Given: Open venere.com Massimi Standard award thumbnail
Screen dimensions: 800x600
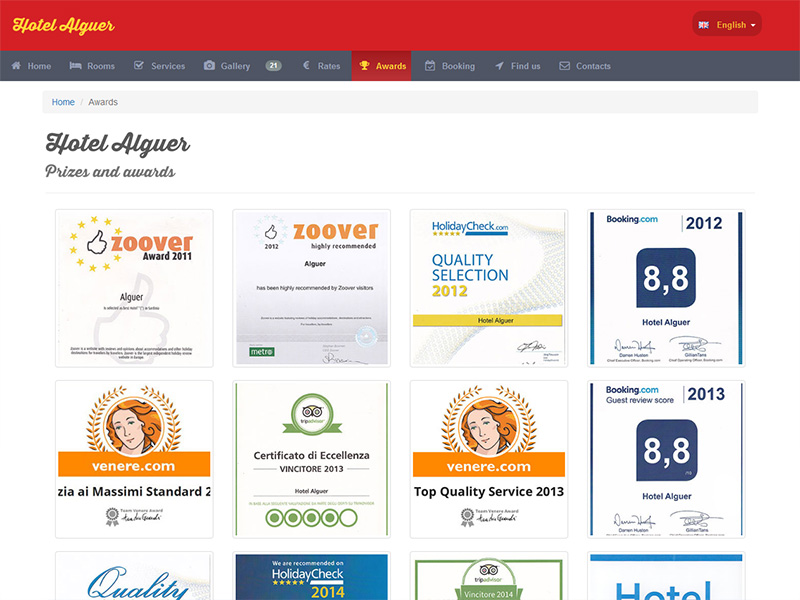Looking at the screenshot, I should (134, 459).
